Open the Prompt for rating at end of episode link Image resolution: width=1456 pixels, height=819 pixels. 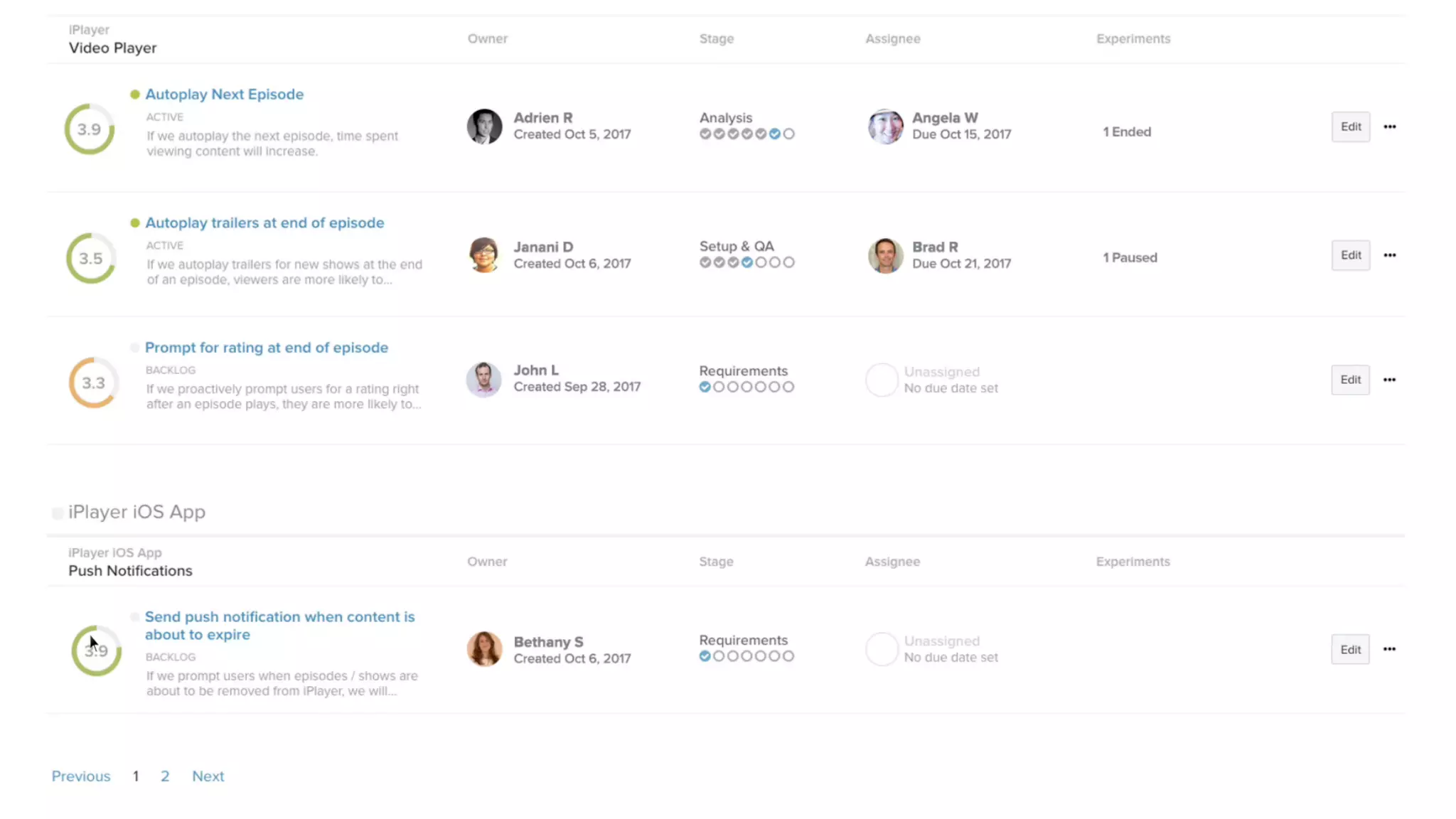[267, 348]
